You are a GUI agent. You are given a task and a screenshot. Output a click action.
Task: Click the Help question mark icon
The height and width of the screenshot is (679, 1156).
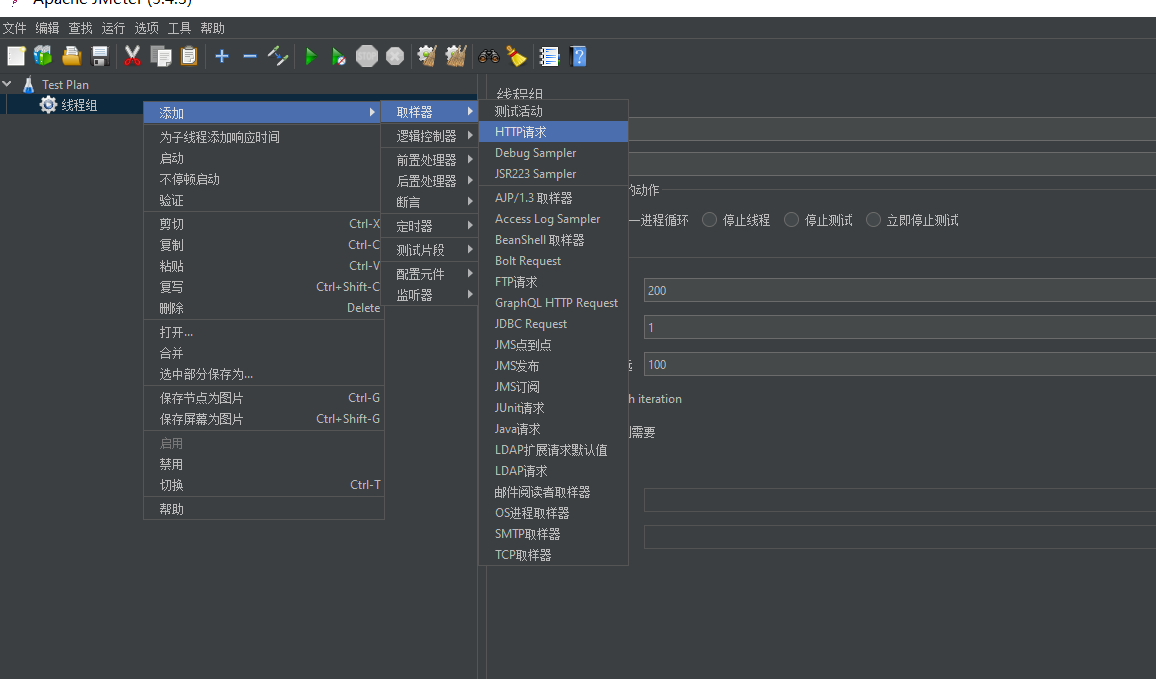pyautogui.click(x=578, y=56)
